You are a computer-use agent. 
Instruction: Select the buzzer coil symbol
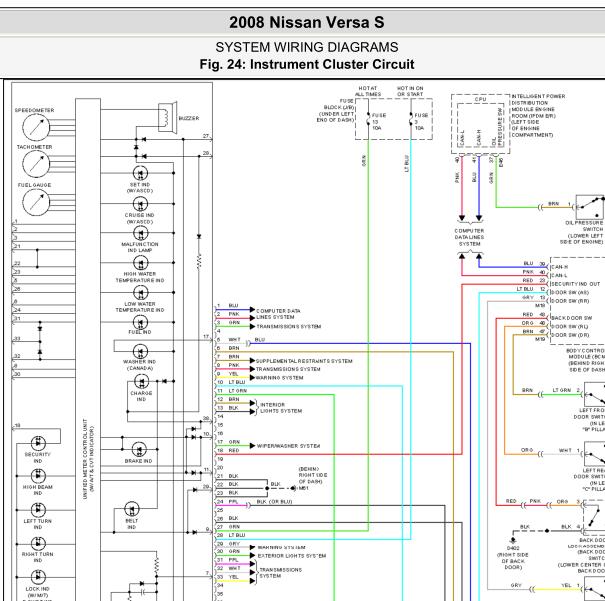[167, 117]
